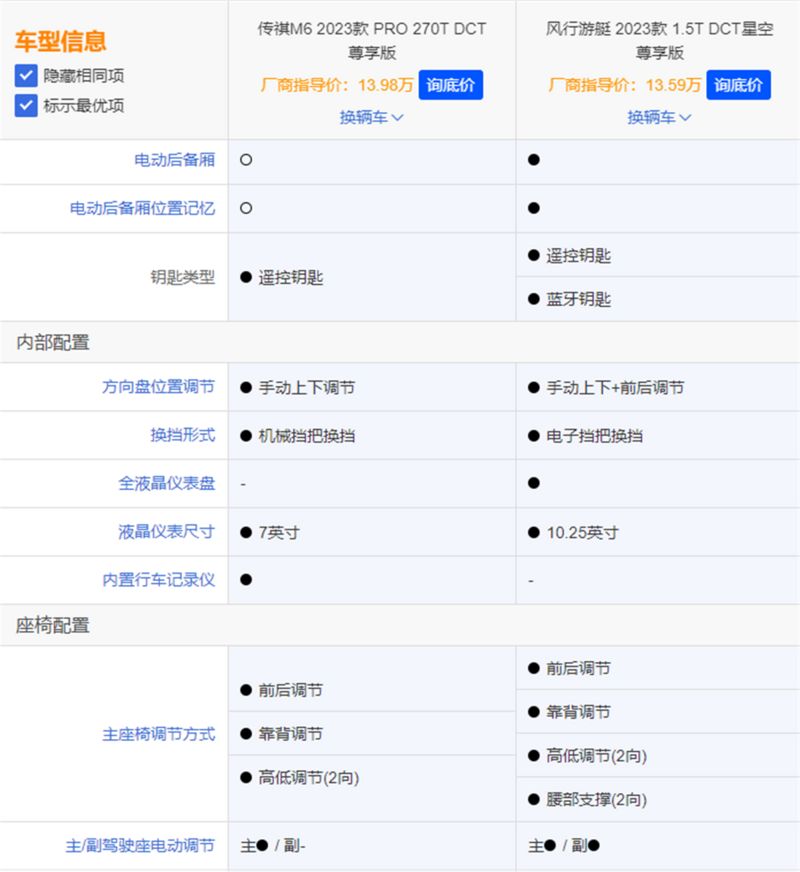This screenshot has width=800, height=872.
Task: Click the 钥匙类型 row label
Action: (x=183, y=277)
